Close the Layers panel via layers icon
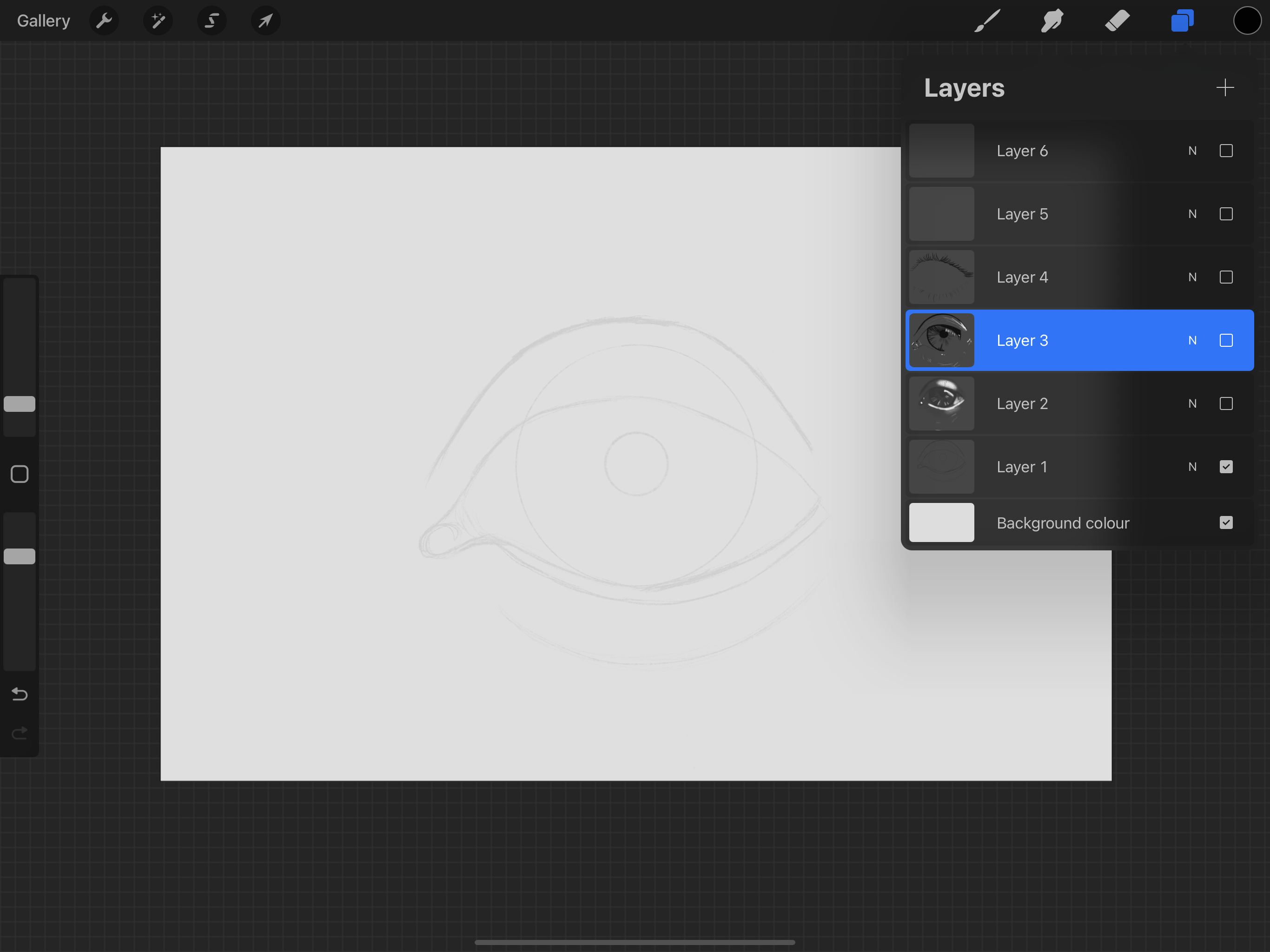Viewport: 1270px width, 952px height. click(1182, 21)
